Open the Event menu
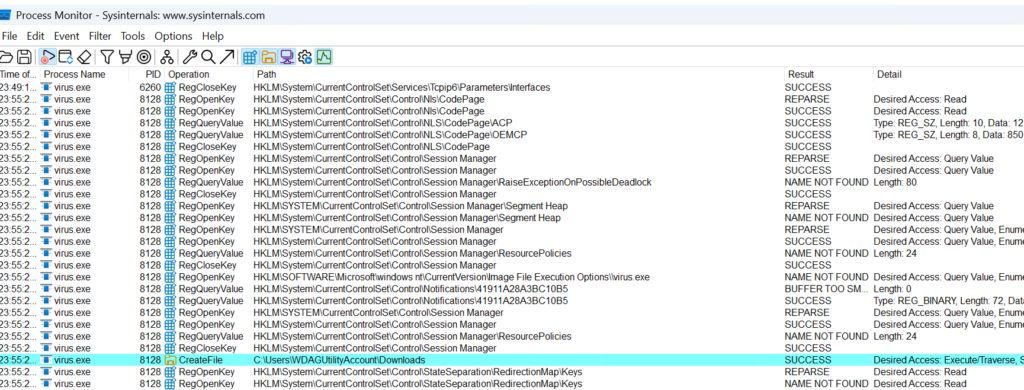1024x390 pixels. click(67, 36)
